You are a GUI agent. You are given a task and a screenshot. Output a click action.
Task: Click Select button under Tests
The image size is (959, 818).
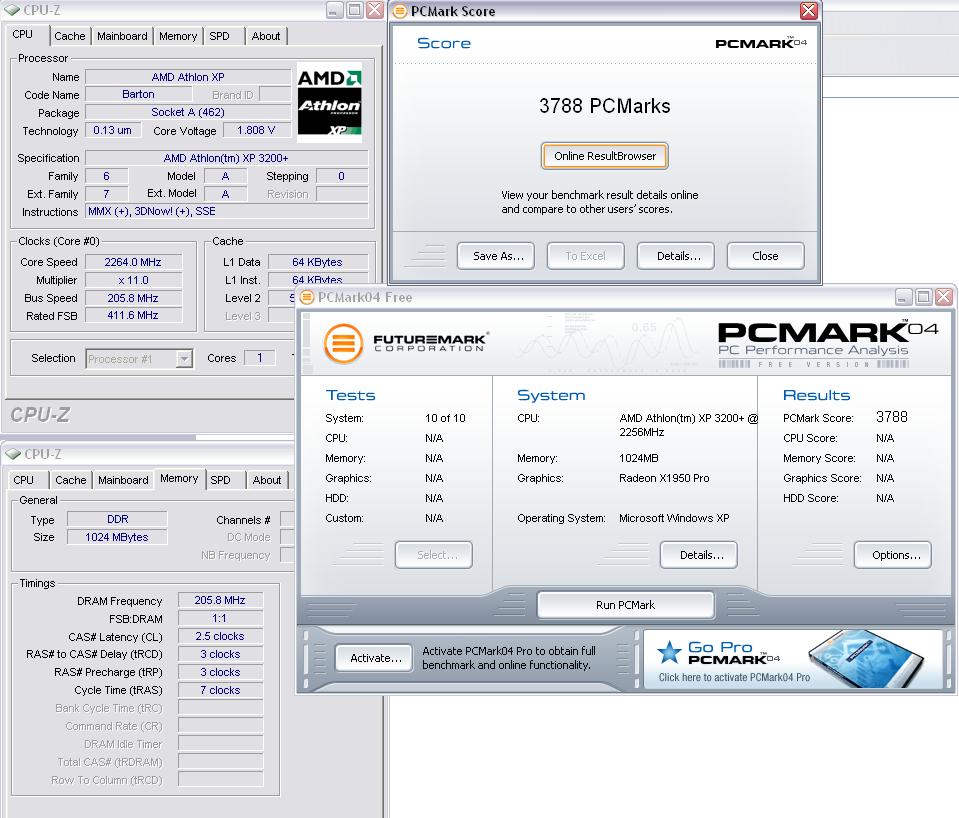click(434, 555)
